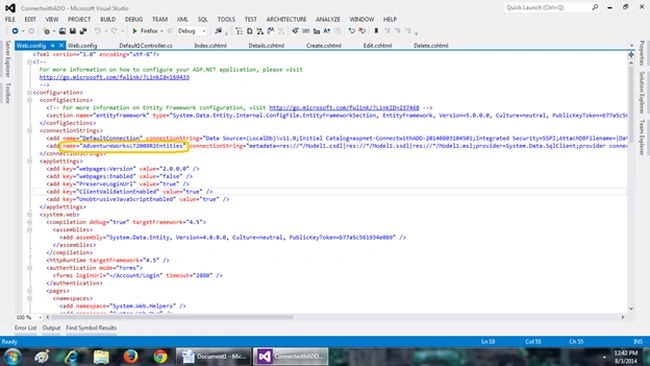
Task: Click the Save All toolbar icon
Action: [83, 31]
